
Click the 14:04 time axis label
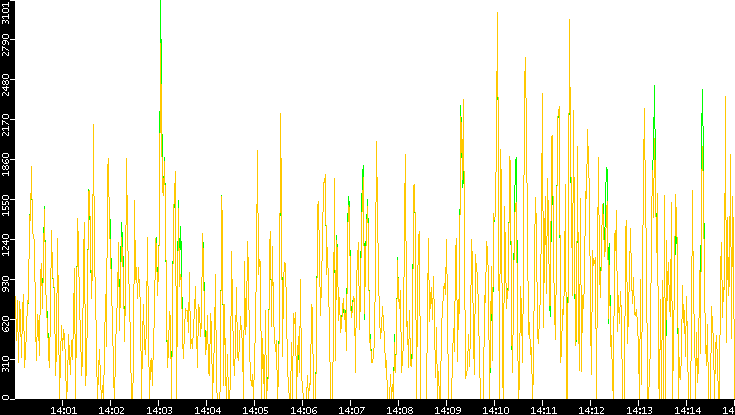tap(207, 410)
